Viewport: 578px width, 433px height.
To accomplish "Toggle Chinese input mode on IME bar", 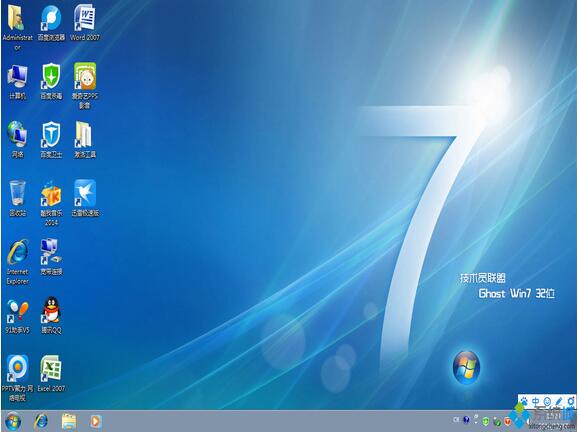I will (x=536, y=401).
